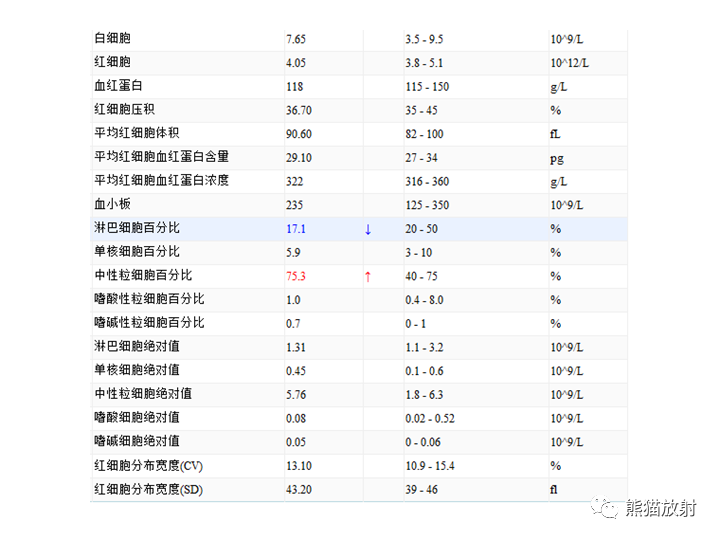
Task: Click the value 0.08
Action: [x=296, y=419]
